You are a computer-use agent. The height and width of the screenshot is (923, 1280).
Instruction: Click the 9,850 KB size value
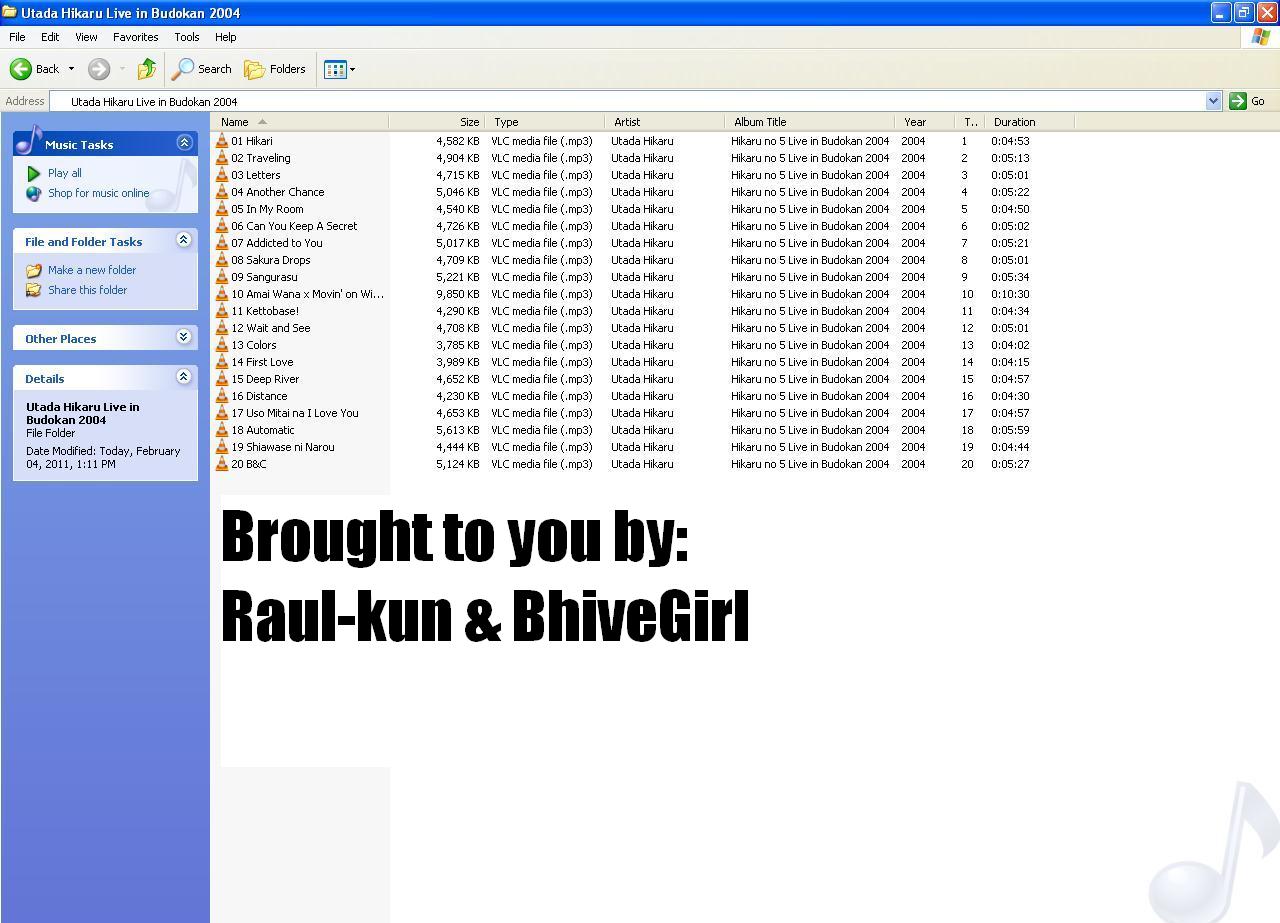457,294
